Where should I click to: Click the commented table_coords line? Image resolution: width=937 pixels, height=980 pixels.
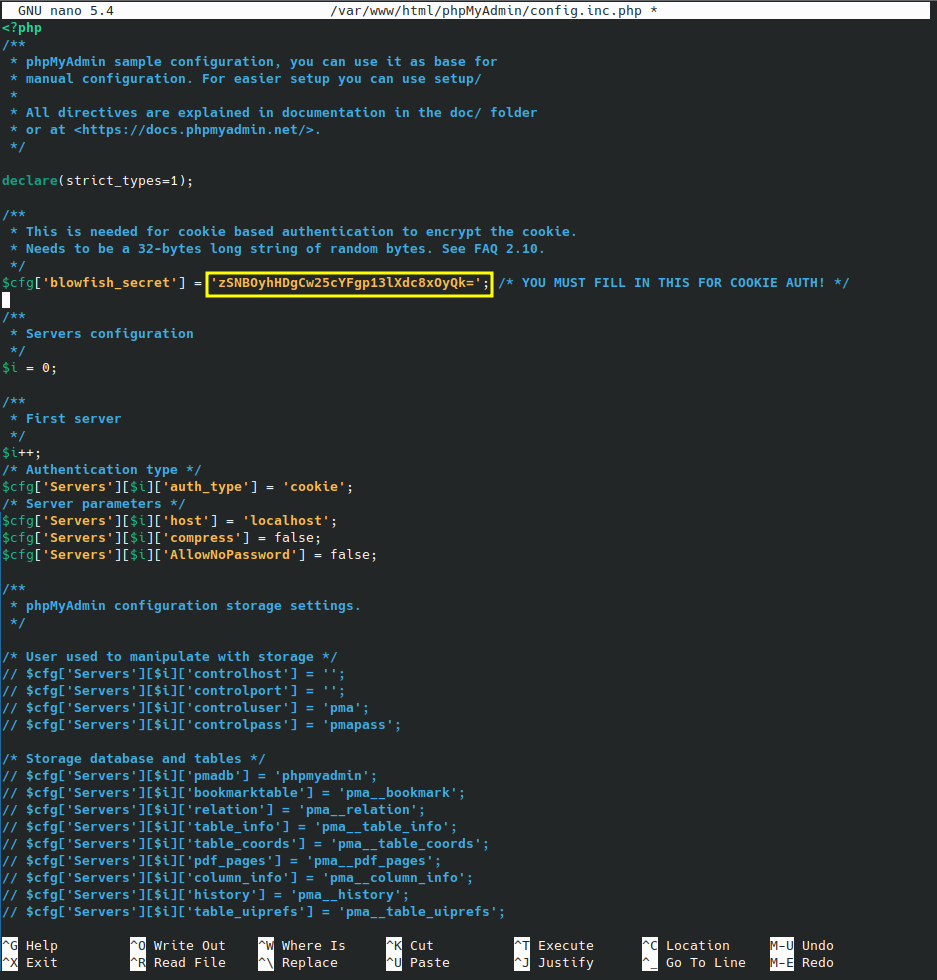point(246,844)
